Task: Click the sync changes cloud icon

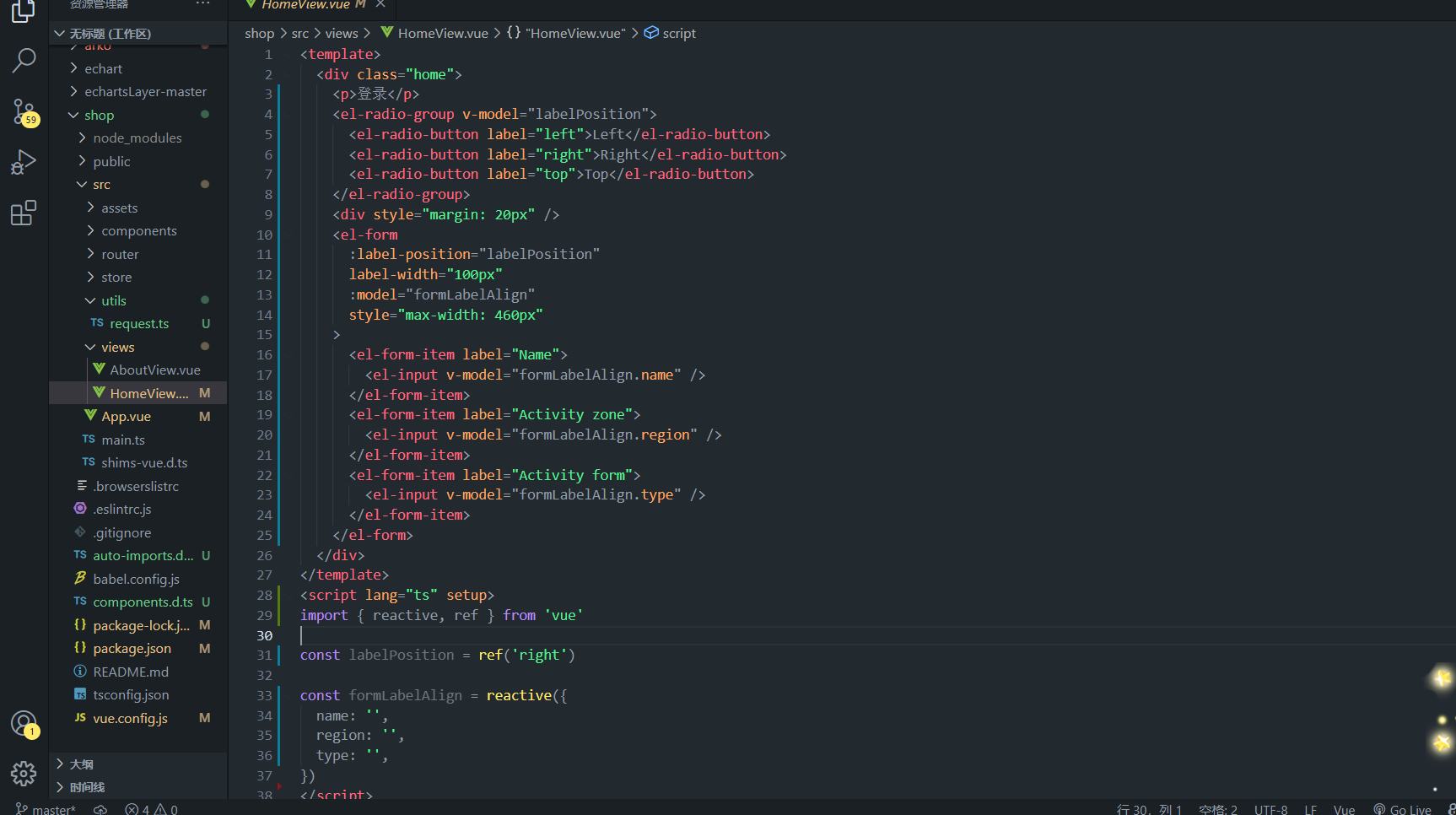Action: pos(100,809)
